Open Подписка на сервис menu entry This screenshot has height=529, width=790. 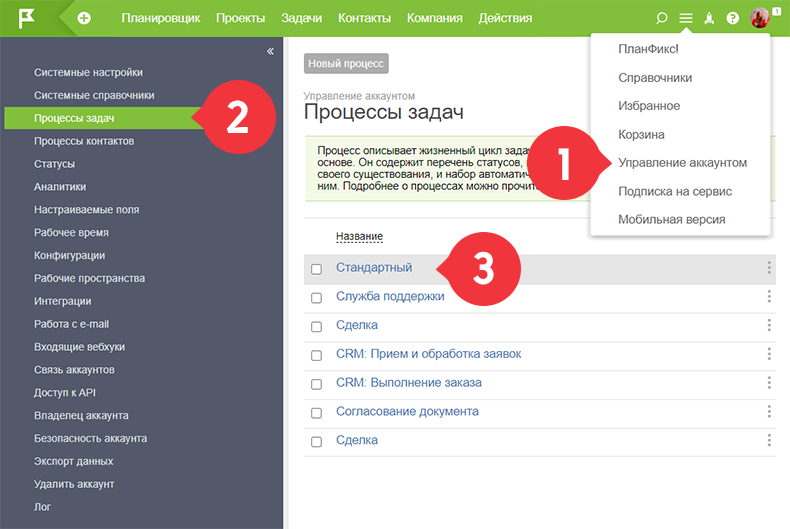pos(675,191)
